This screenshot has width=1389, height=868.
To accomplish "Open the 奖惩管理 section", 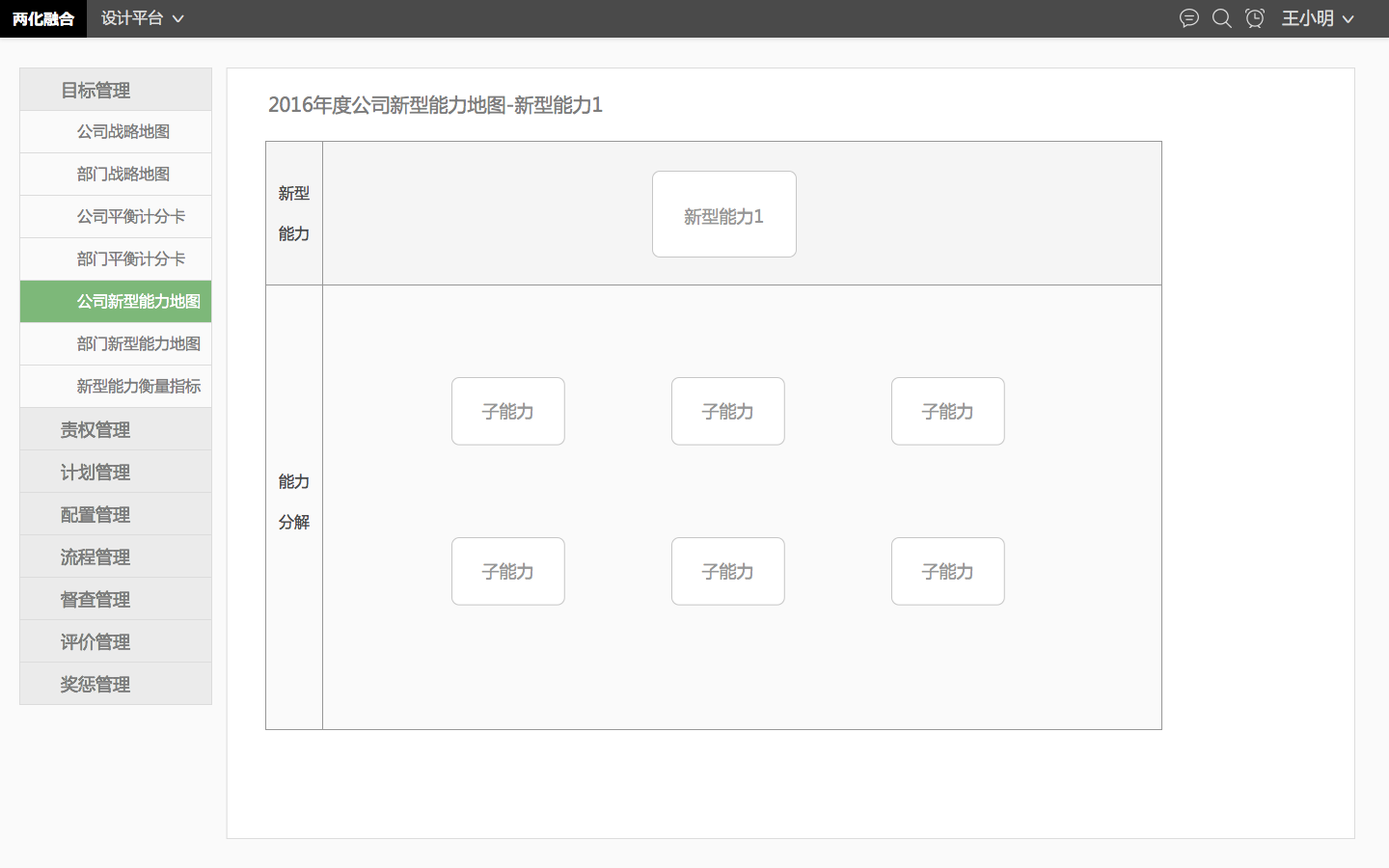I will 115,684.
